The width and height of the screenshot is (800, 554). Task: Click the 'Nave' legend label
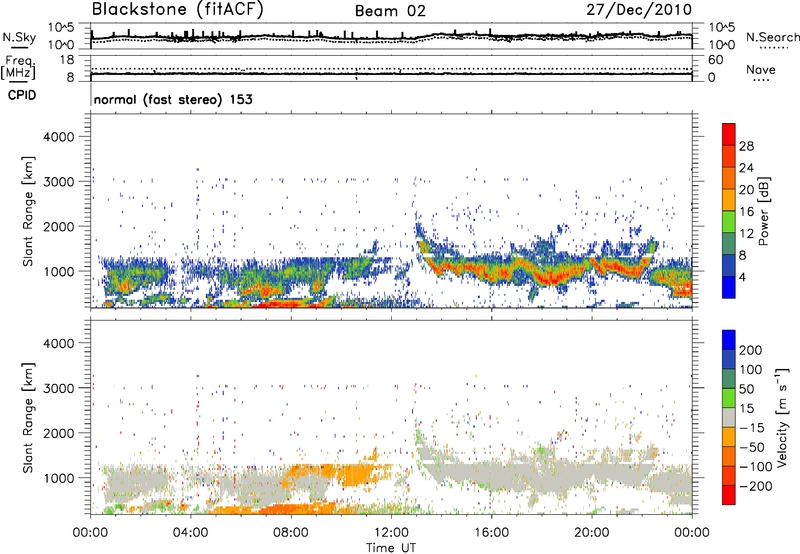pyautogui.click(x=761, y=69)
